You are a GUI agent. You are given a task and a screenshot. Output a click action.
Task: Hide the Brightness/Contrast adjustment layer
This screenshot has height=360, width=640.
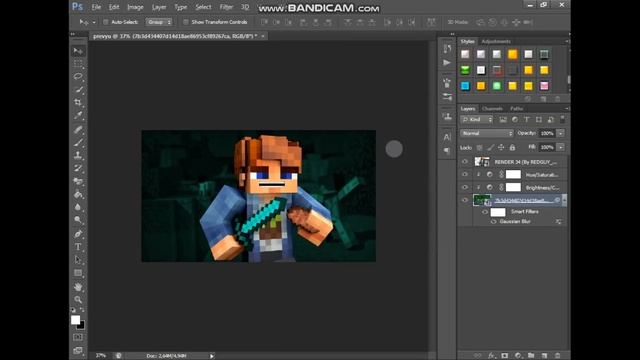pyautogui.click(x=464, y=187)
